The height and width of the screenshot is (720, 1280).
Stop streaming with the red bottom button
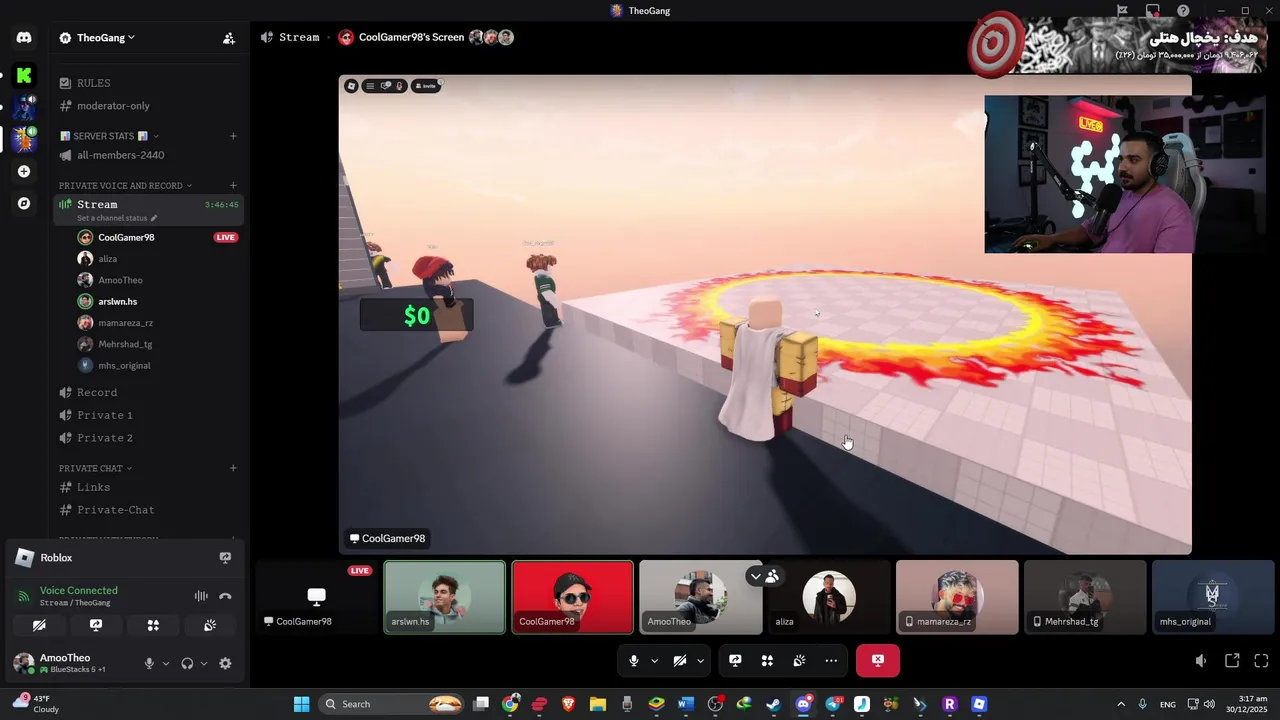click(x=877, y=660)
